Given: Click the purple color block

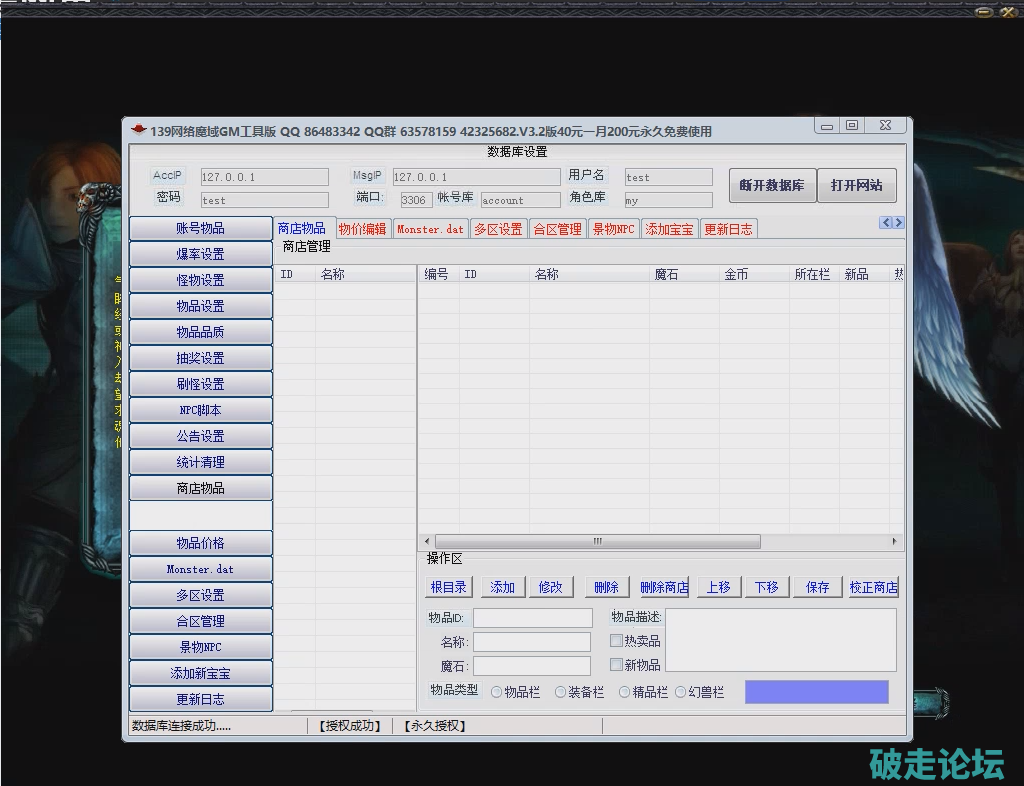Looking at the screenshot, I should (816, 692).
